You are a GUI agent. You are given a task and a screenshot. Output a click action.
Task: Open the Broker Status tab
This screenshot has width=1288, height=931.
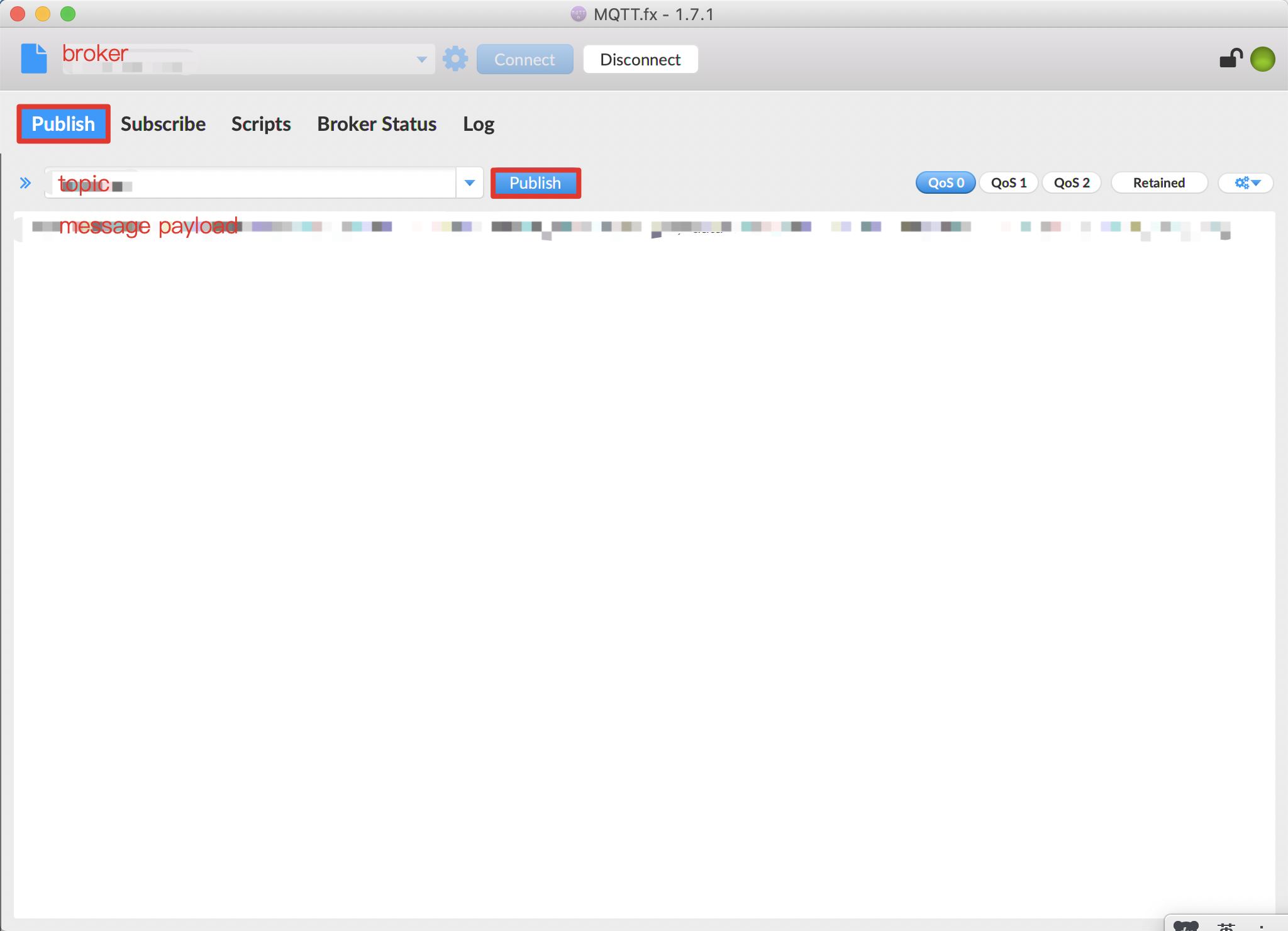[377, 123]
